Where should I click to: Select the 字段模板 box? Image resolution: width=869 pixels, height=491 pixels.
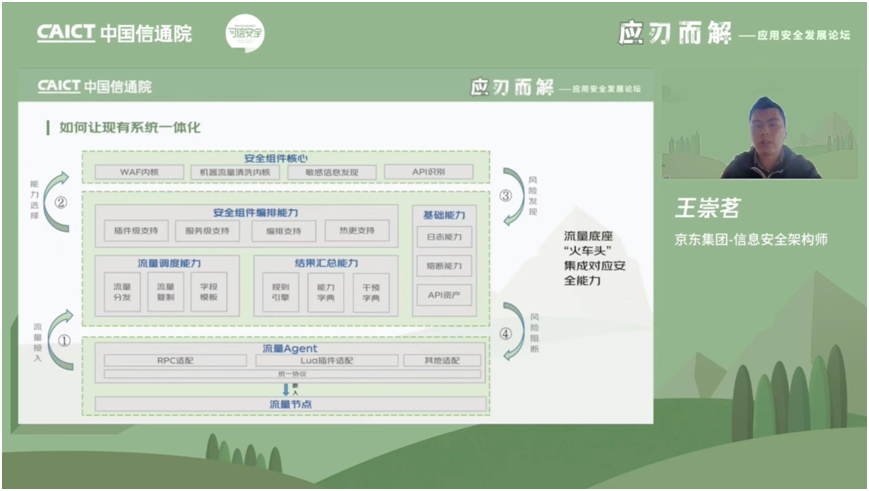click(209, 292)
